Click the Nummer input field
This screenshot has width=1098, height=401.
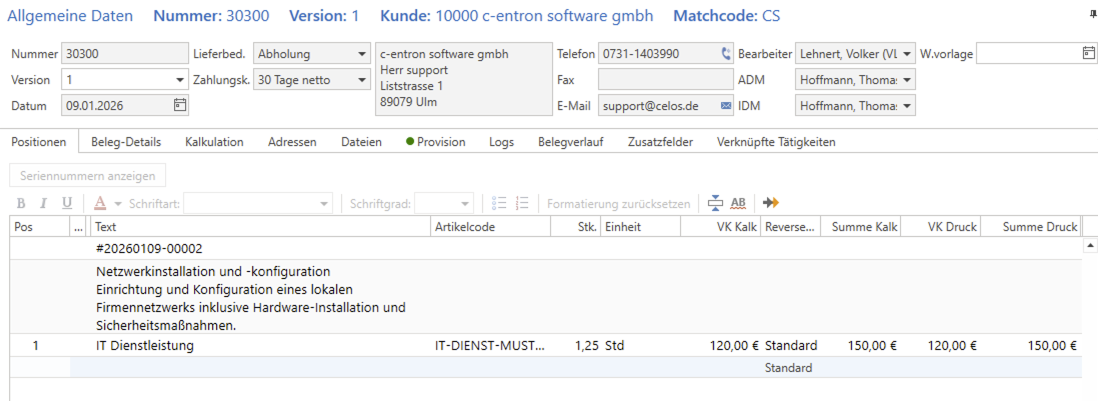click(x=123, y=54)
